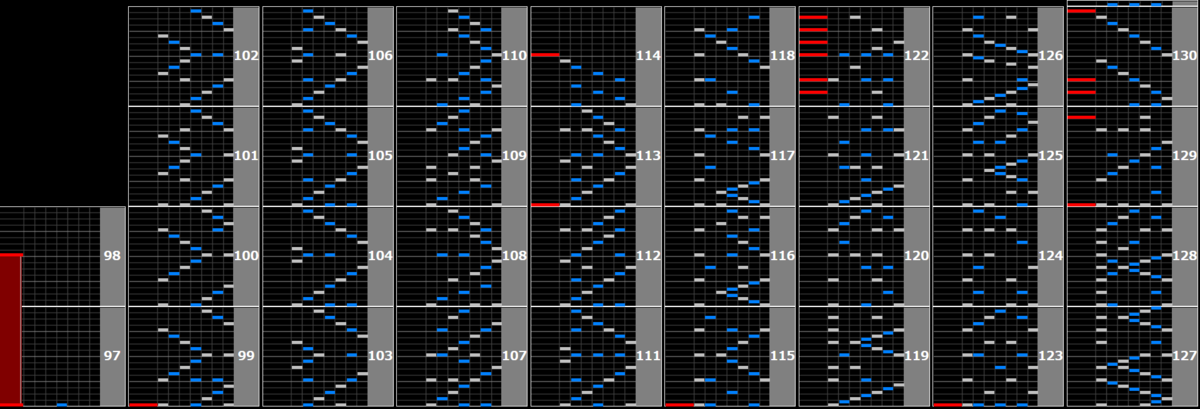Click the measure number 113 label

pos(648,156)
